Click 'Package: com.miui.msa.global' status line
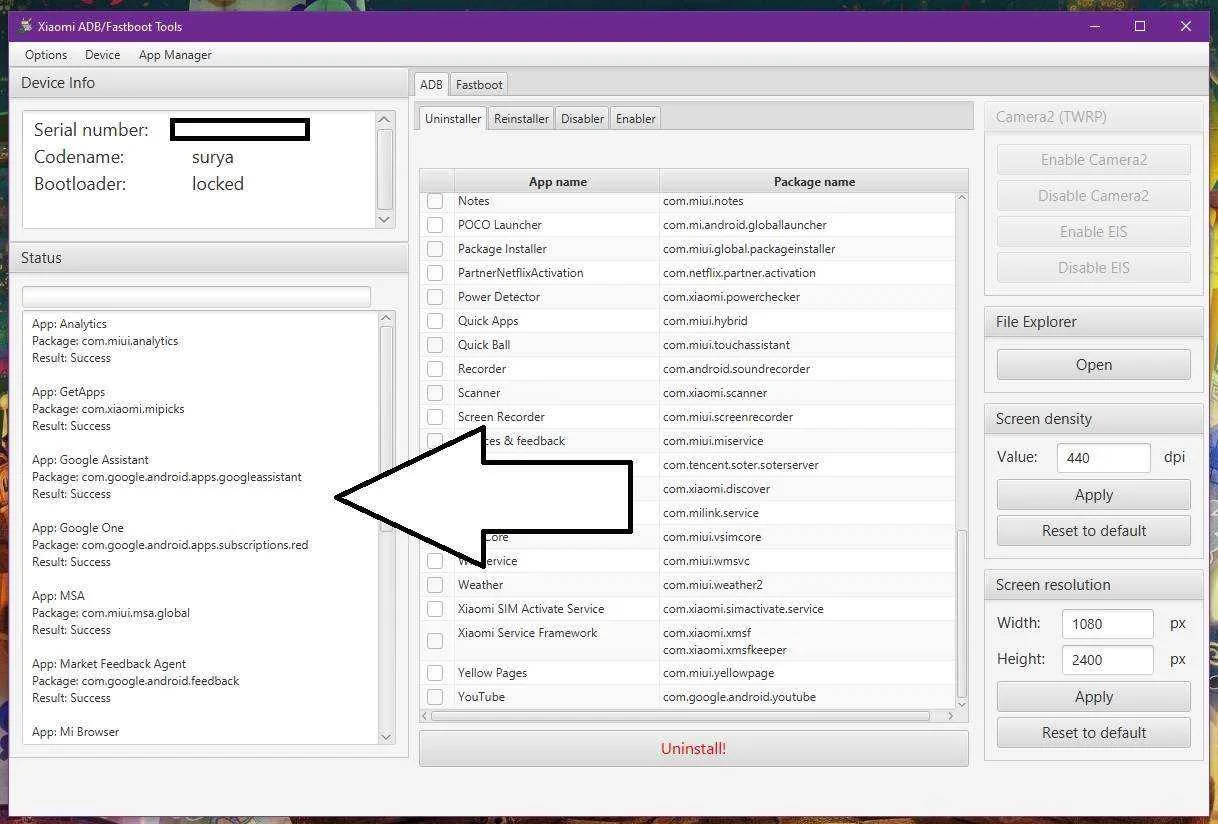Viewport: 1218px width, 824px height. [x=110, y=613]
